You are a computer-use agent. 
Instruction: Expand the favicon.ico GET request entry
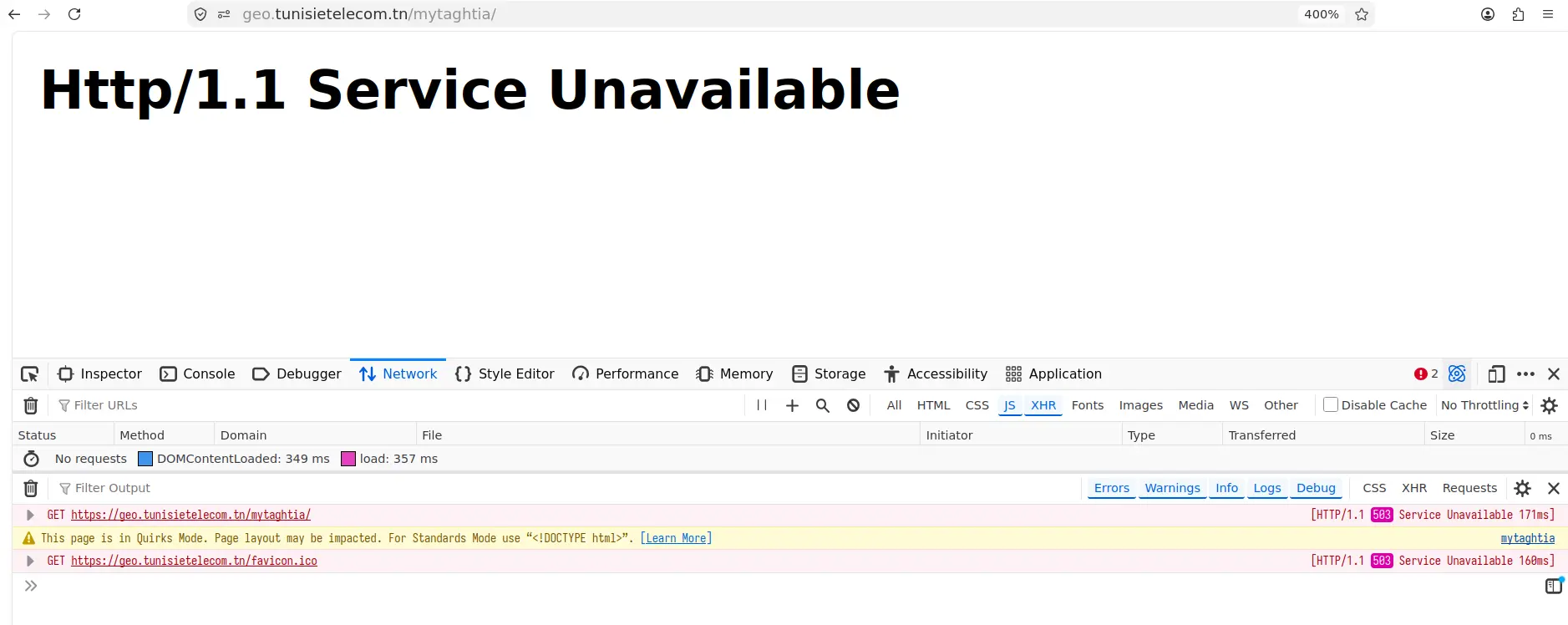[x=30, y=561]
